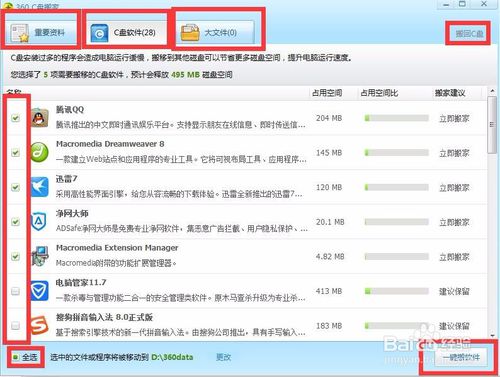Open the 大文件(0) tab
The width and height of the screenshot is (500, 377).
pyautogui.click(x=215, y=32)
